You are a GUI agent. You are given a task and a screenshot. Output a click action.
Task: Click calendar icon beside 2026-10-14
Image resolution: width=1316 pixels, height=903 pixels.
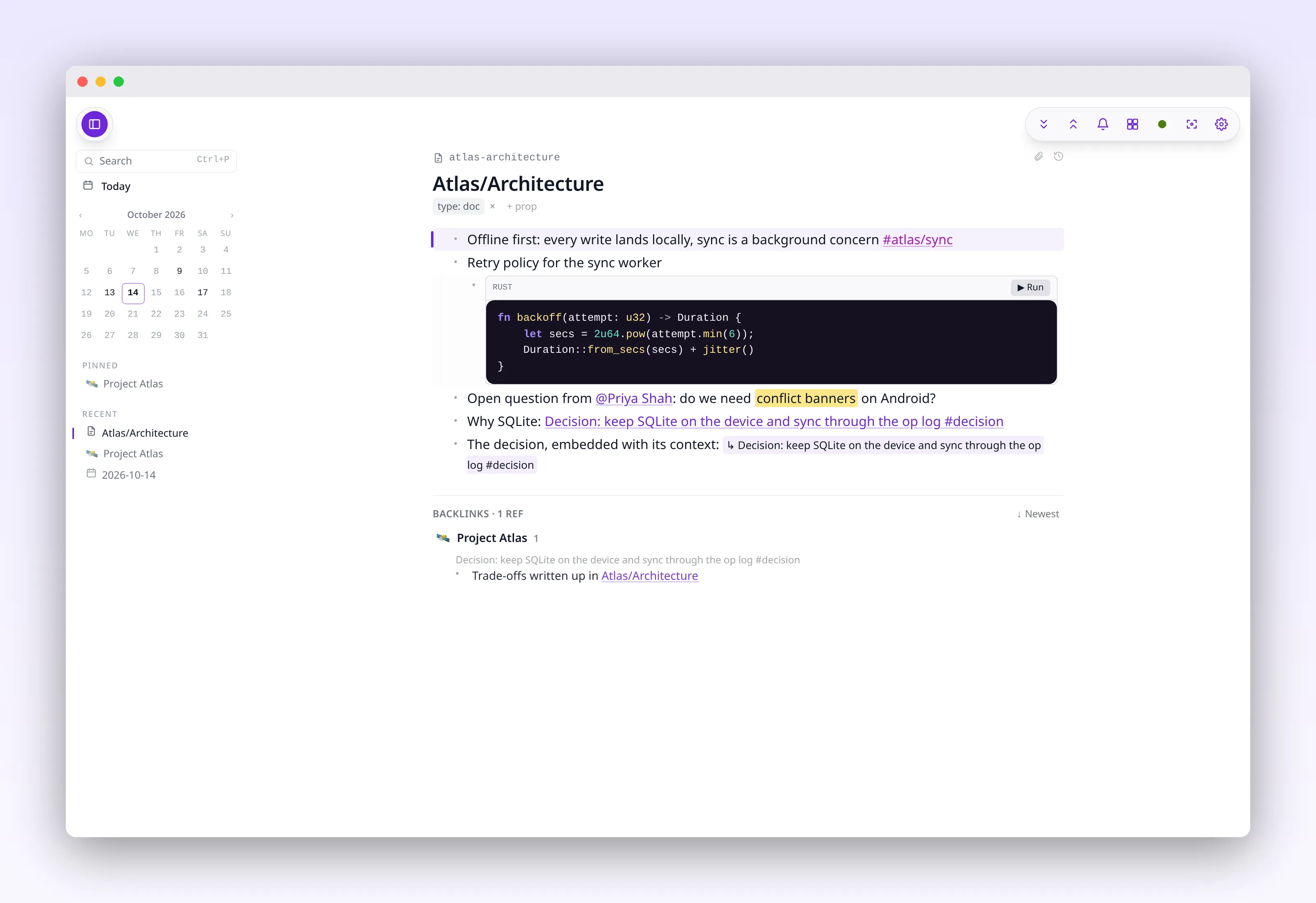91,473
